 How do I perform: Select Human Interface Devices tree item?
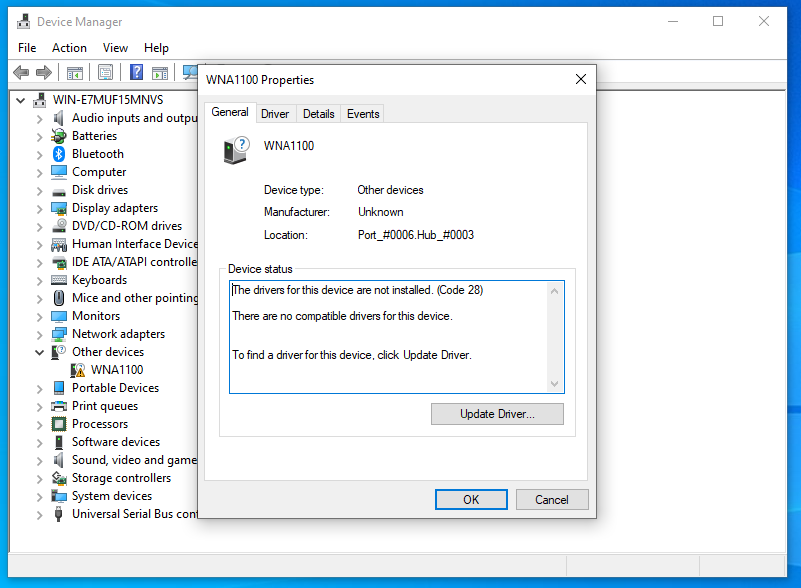pyautogui.click(x=134, y=244)
